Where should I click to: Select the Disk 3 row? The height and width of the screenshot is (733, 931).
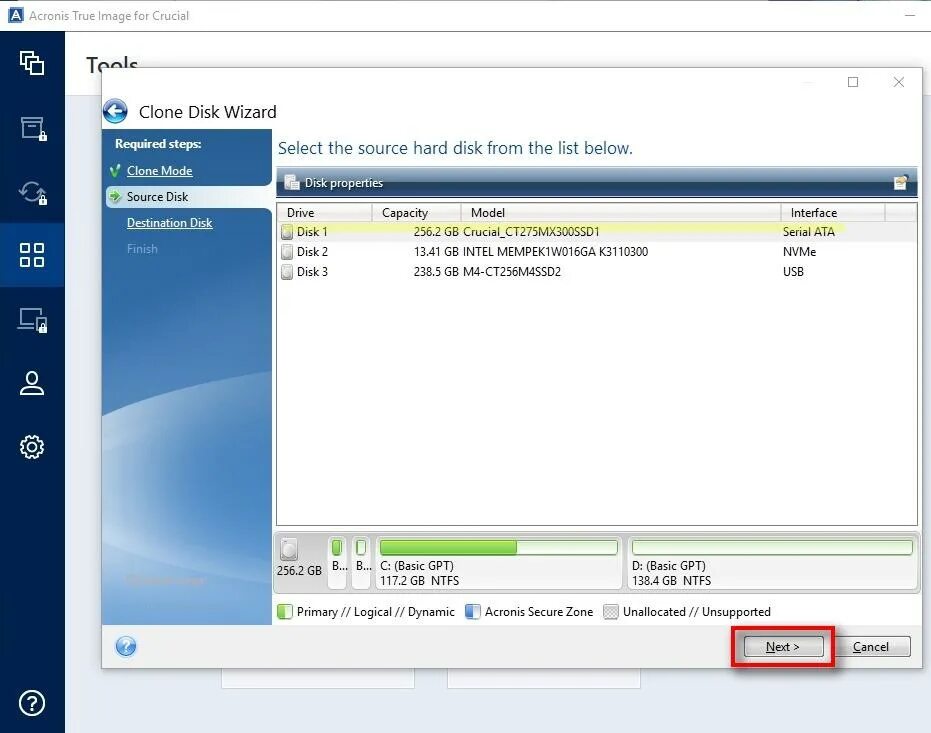click(597, 272)
